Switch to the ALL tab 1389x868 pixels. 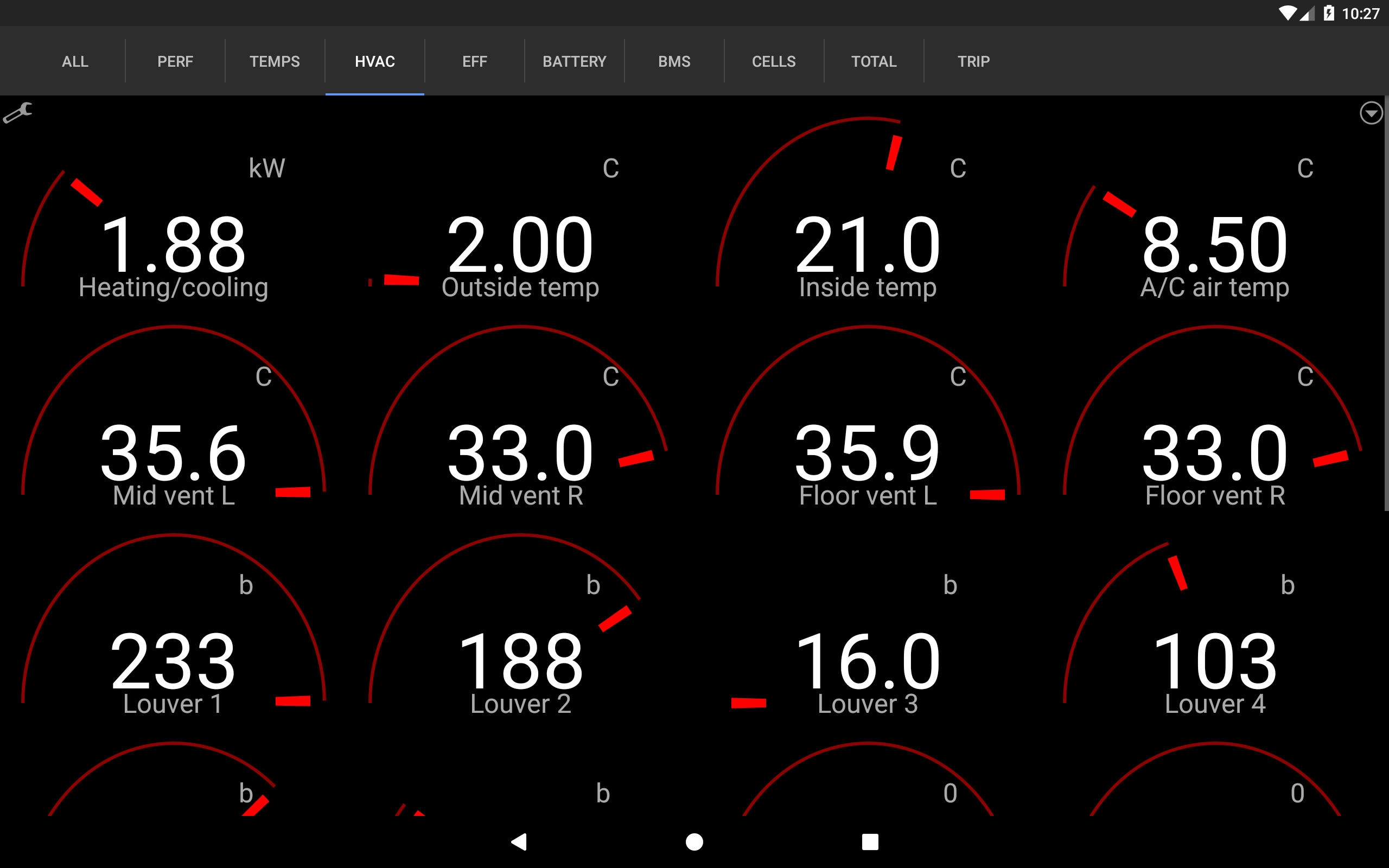[75, 61]
